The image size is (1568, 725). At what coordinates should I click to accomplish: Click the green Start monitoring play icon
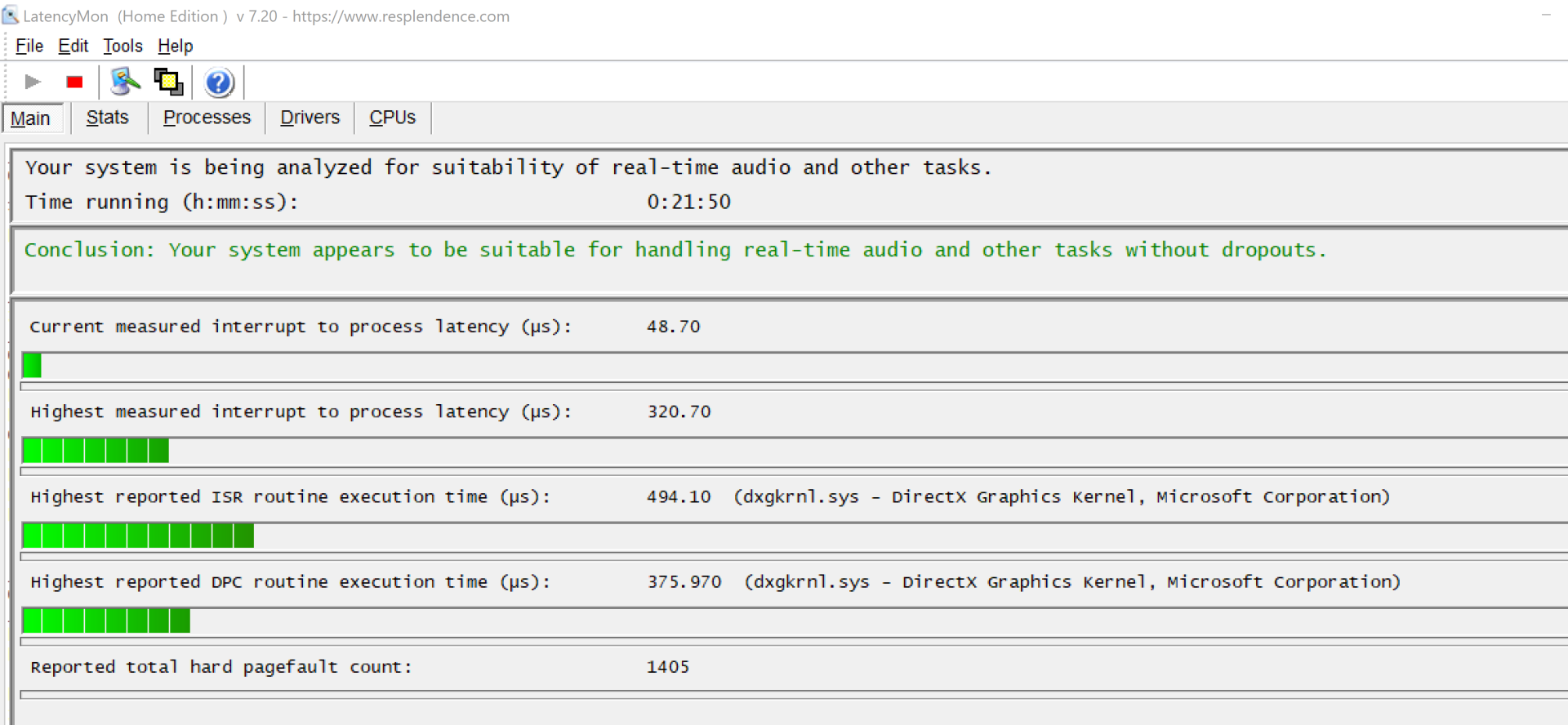pyautogui.click(x=33, y=82)
